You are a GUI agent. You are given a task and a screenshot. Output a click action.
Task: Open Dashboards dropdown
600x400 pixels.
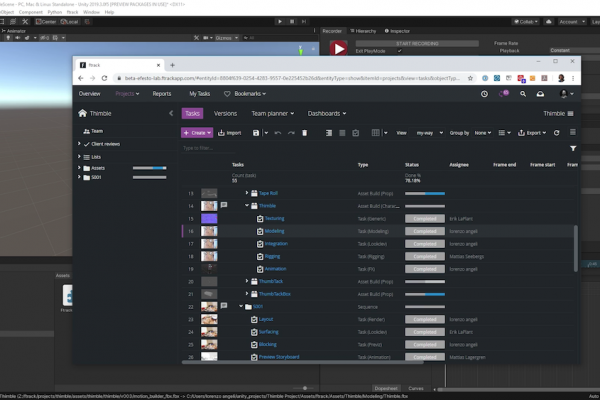[327, 113]
